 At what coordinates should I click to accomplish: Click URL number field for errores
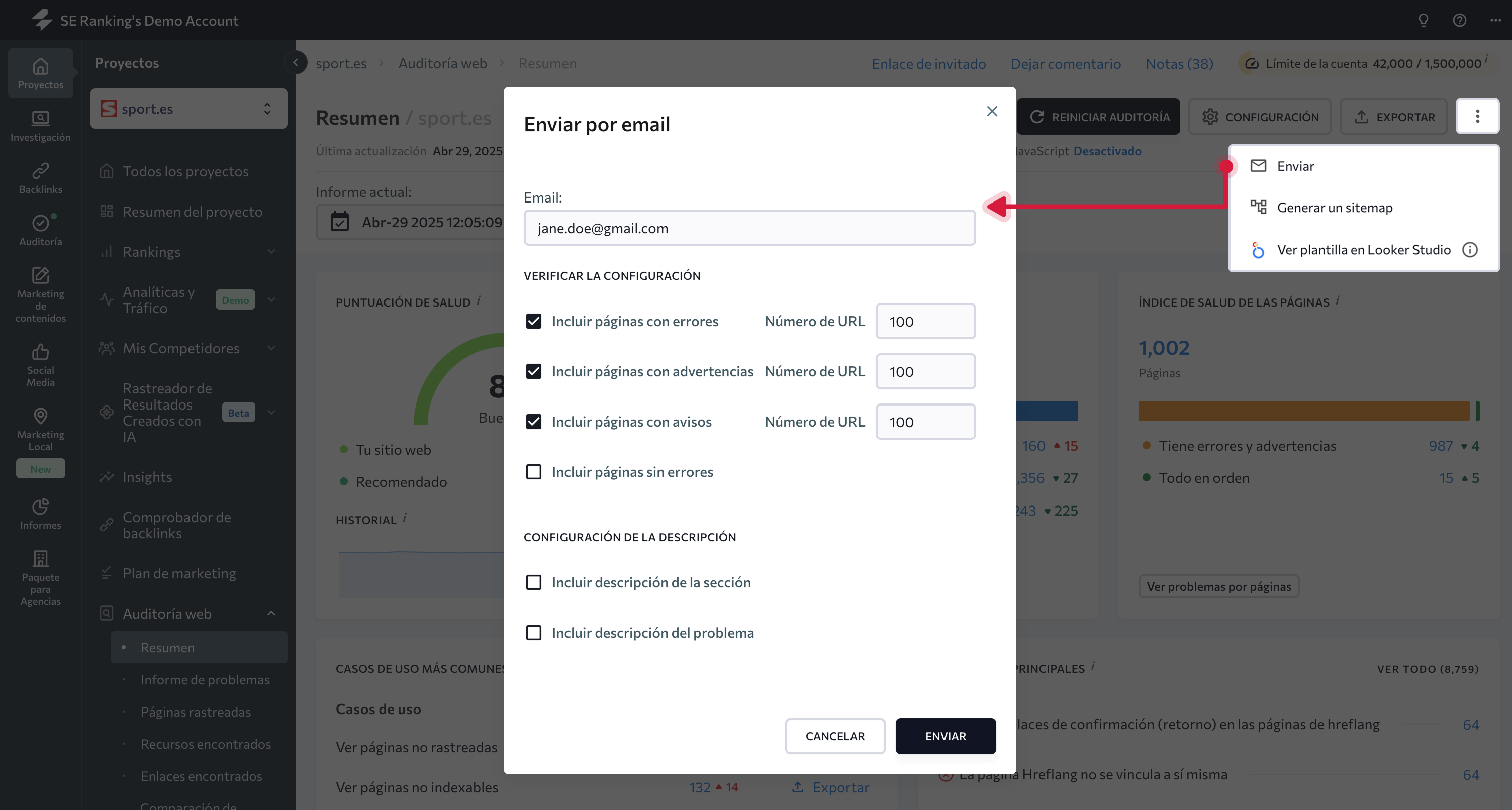click(925, 321)
